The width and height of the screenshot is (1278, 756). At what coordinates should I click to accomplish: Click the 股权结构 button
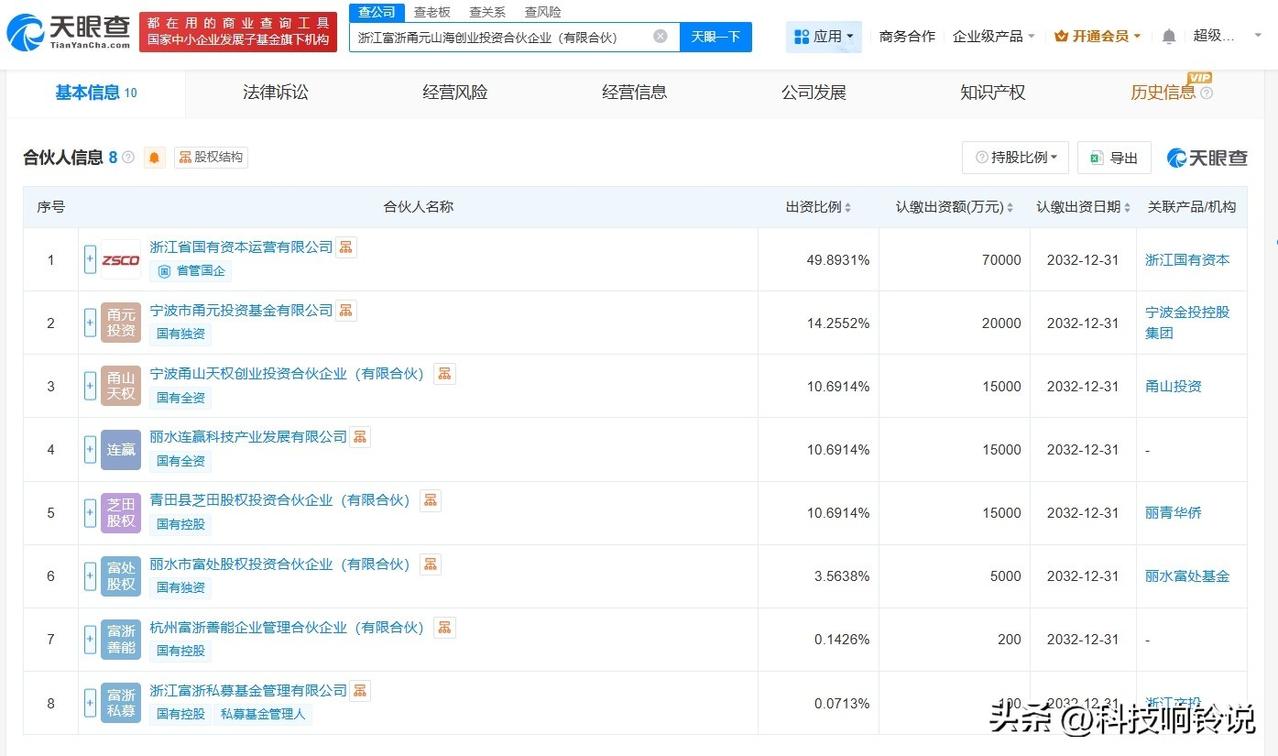[211, 158]
